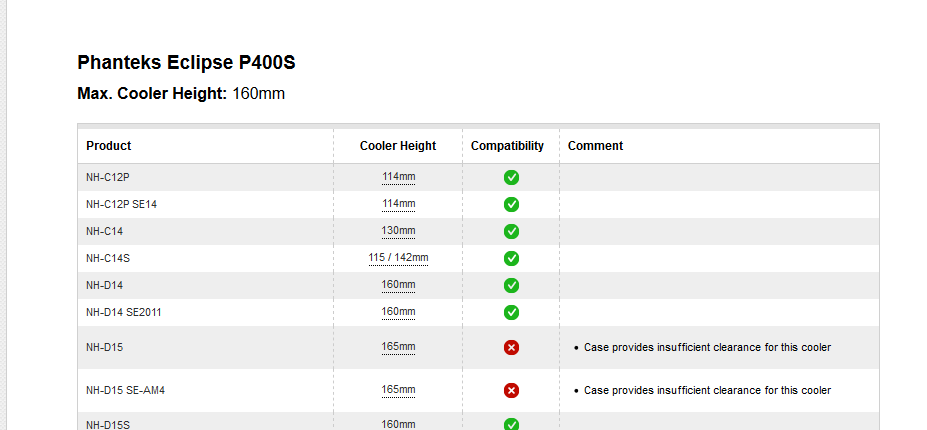Select the NH-C14 product name

105,231
